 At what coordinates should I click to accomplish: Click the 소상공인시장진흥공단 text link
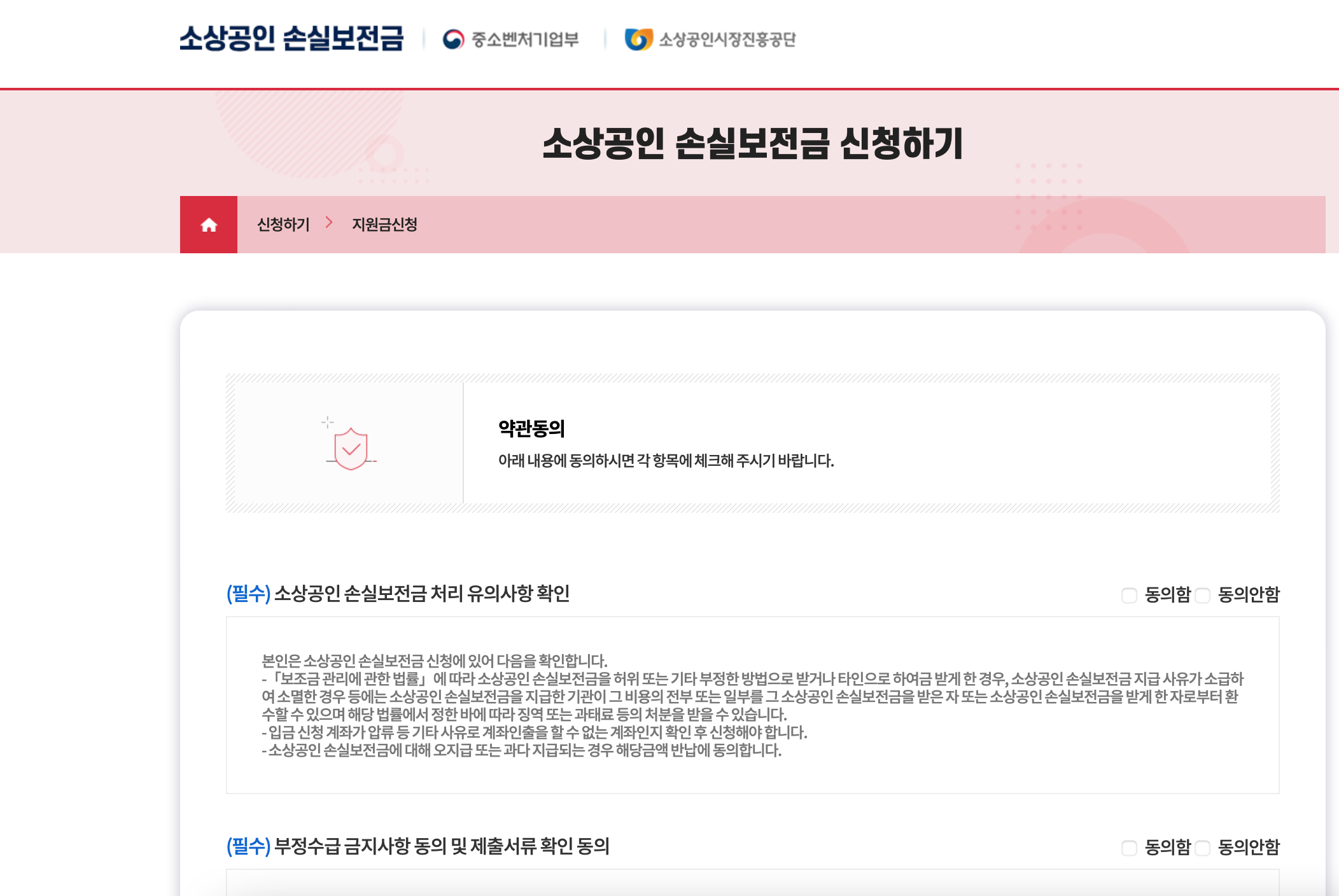tap(727, 39)
